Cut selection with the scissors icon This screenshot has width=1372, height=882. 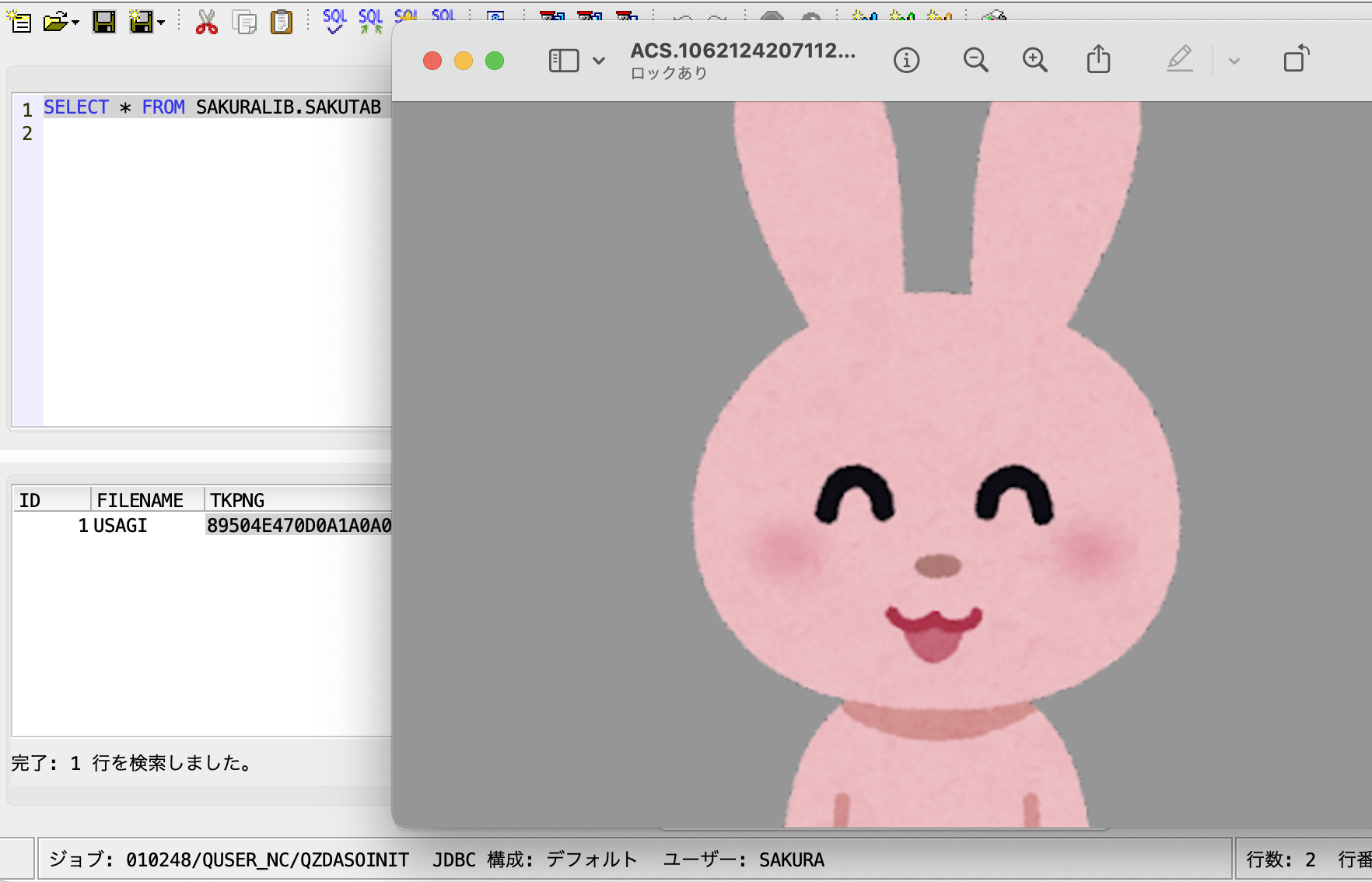coord(206,22)
